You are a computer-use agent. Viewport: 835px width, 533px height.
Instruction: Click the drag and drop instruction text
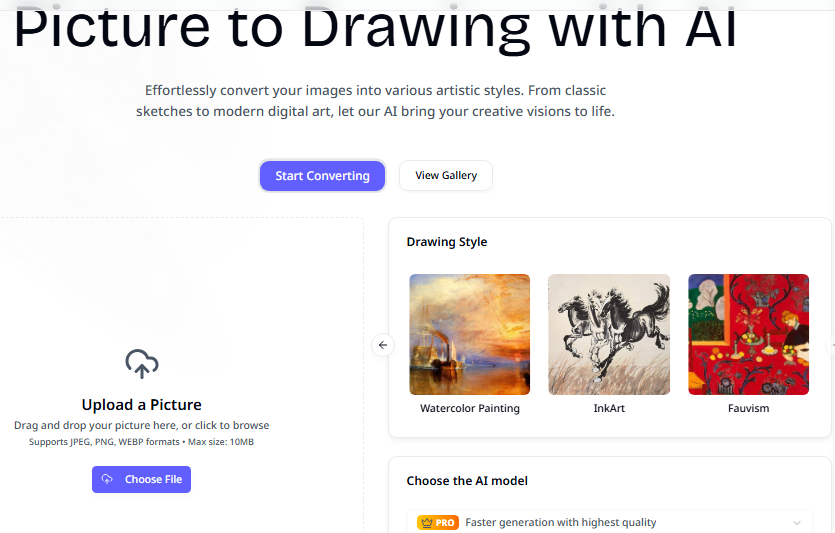141,426
